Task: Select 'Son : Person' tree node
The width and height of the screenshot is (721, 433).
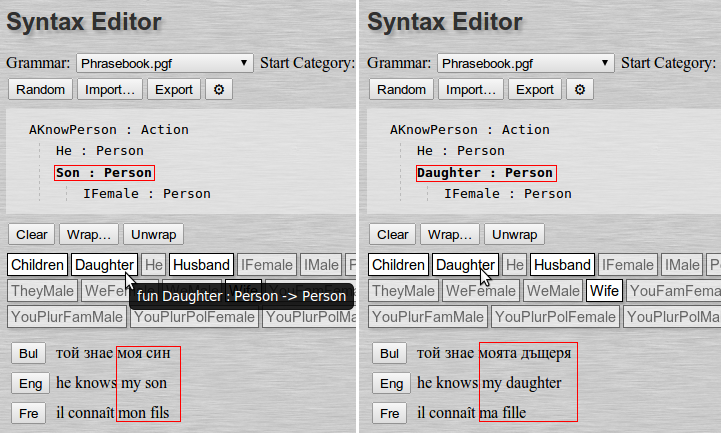Action: (x=105, y=173)
